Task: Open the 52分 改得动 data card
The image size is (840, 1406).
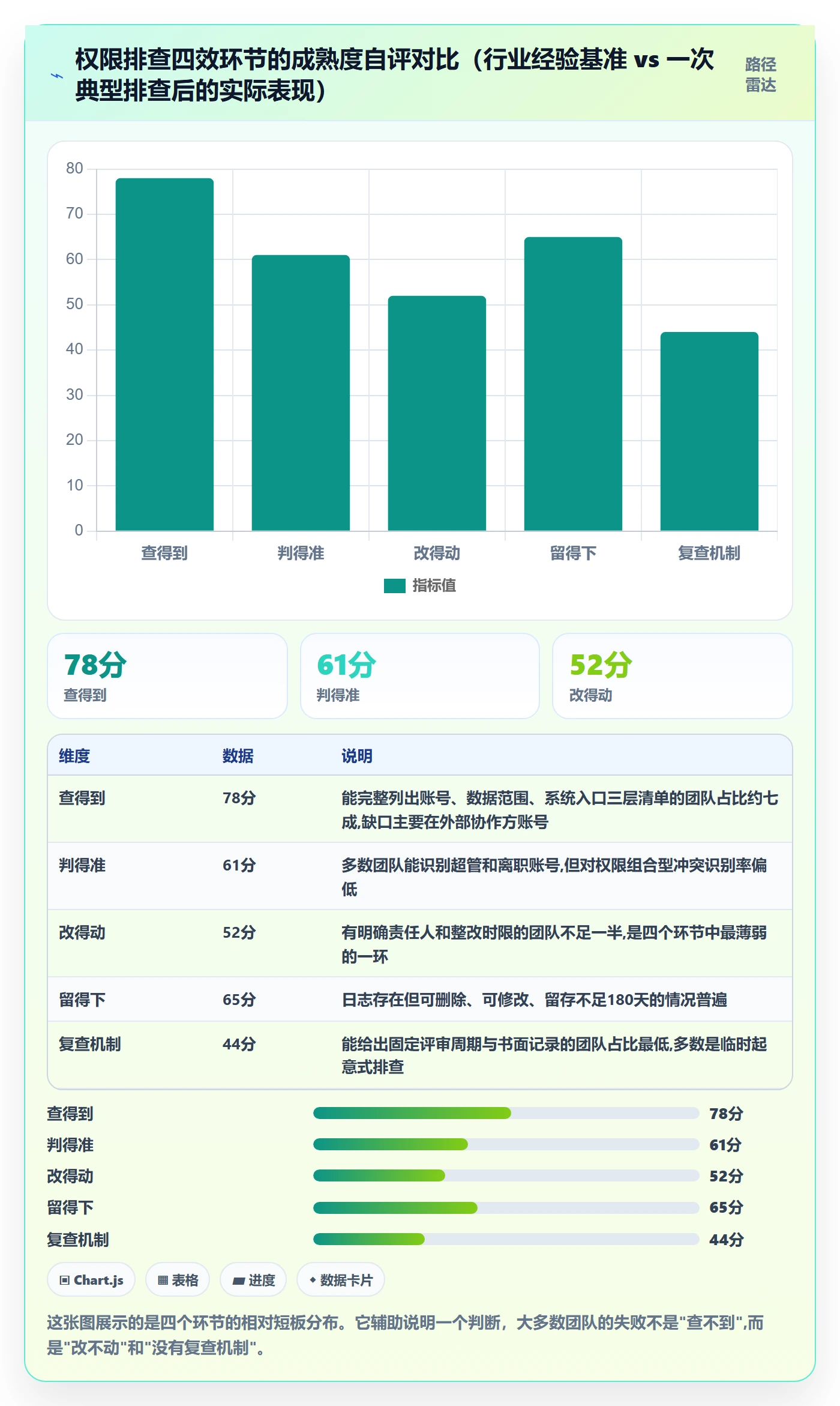Action: click(673, 676)
